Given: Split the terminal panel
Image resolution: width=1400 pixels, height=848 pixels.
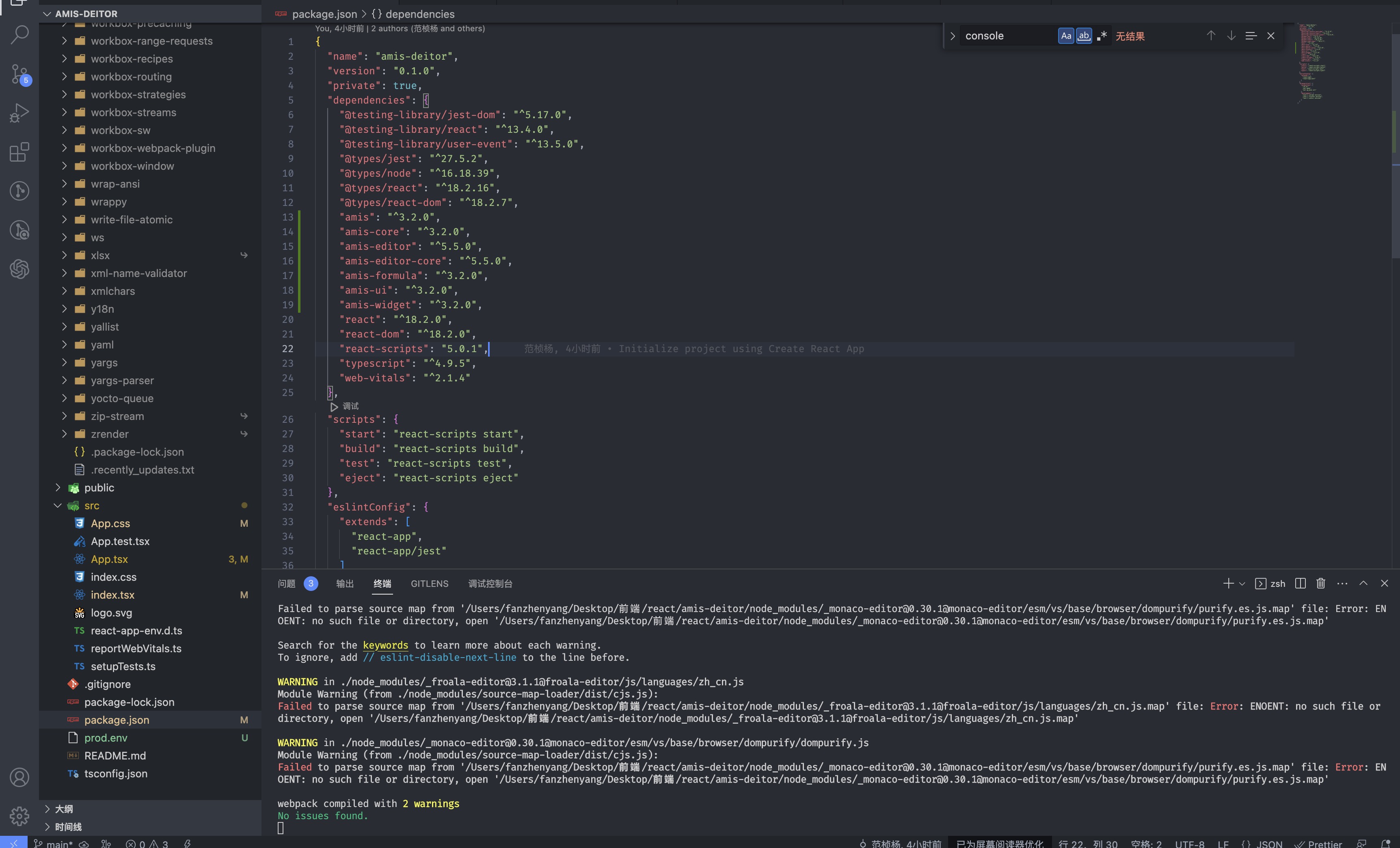Looking at the screenshot, I should click(x=1300, y=583).
